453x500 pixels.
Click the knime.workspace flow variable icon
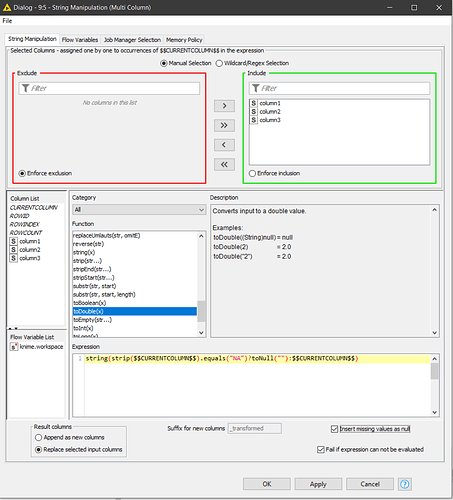13,347
